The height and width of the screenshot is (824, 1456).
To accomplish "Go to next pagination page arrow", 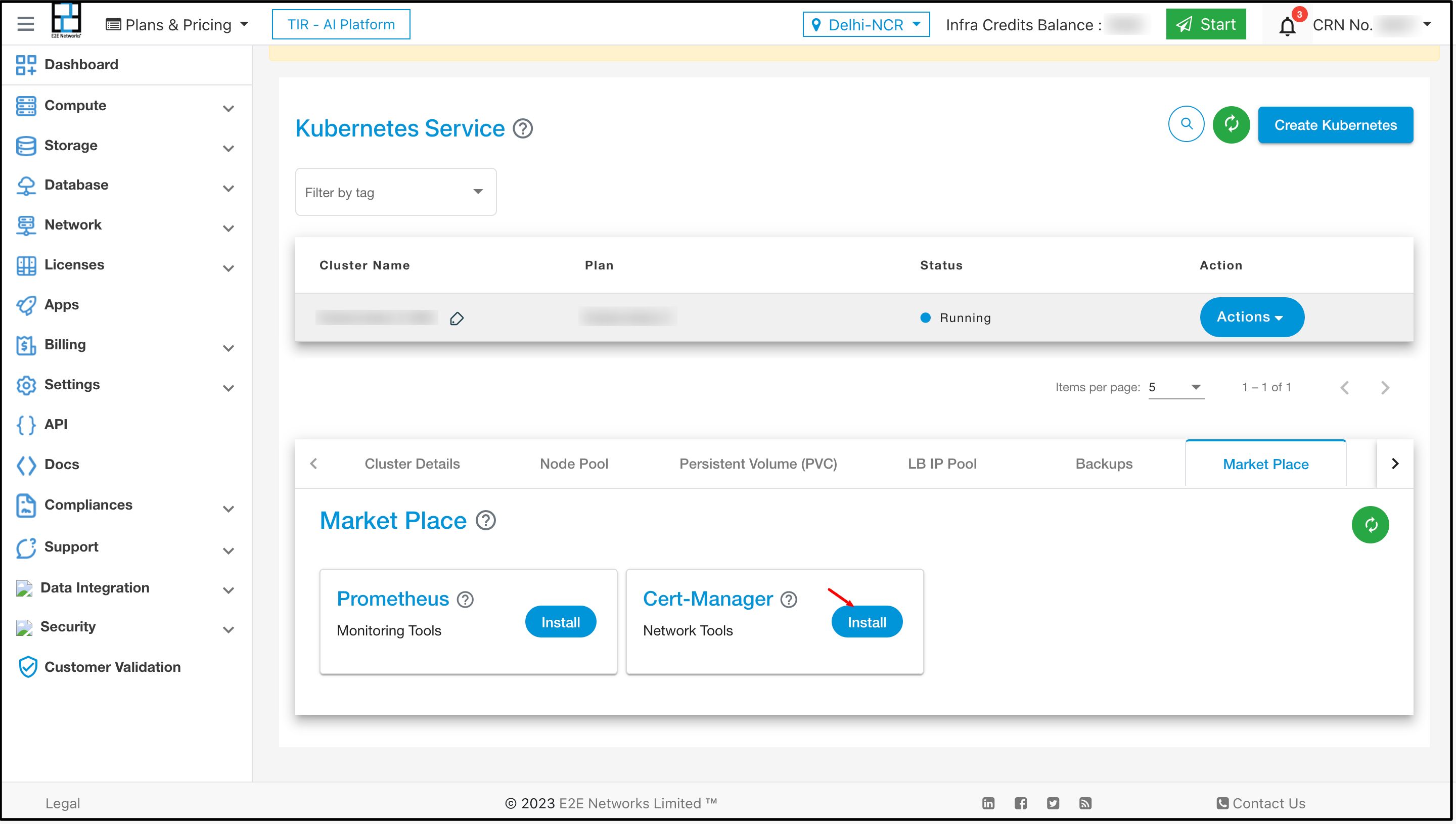I will [1385, 388].
